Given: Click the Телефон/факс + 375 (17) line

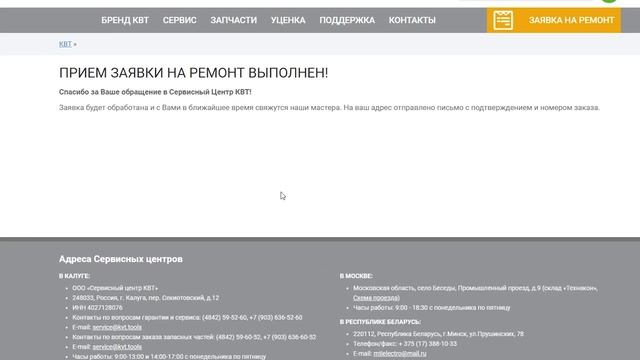Looking at the screenshot, I should coord(405,344).
